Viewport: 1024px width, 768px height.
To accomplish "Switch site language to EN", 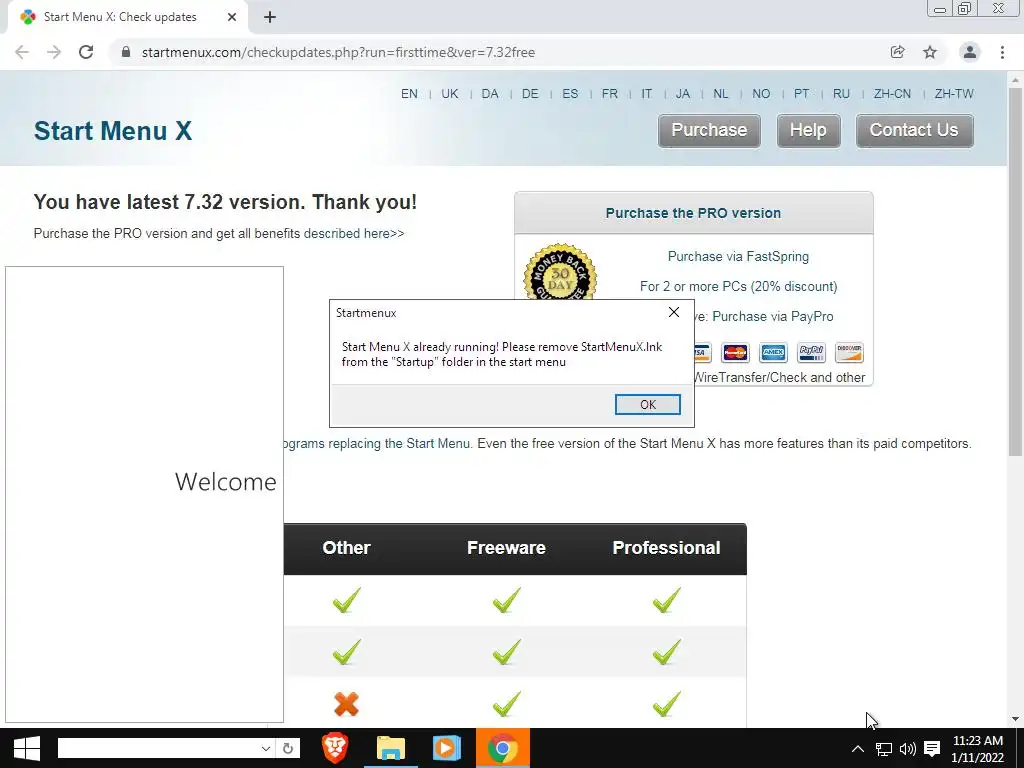I will (x=409, y=94).
